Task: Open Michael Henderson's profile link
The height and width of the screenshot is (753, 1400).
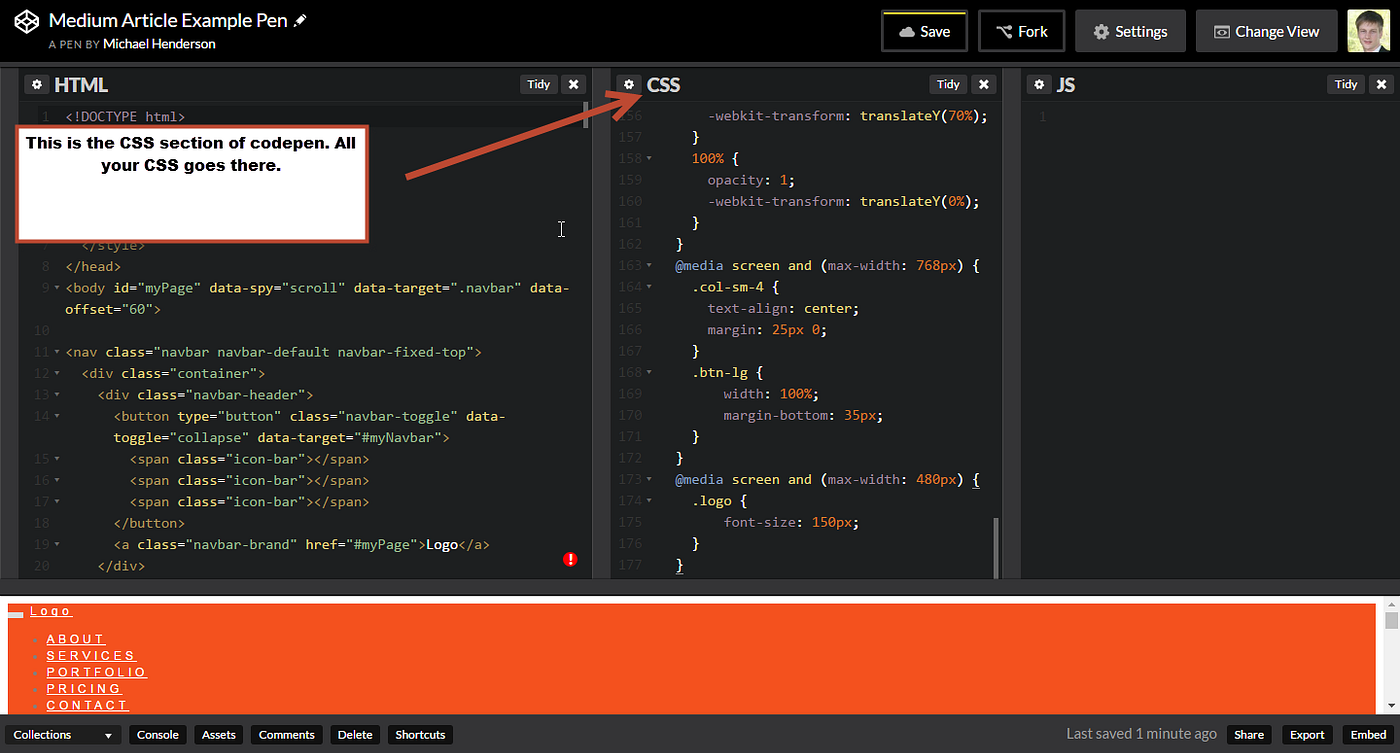Action: [159, 44]
